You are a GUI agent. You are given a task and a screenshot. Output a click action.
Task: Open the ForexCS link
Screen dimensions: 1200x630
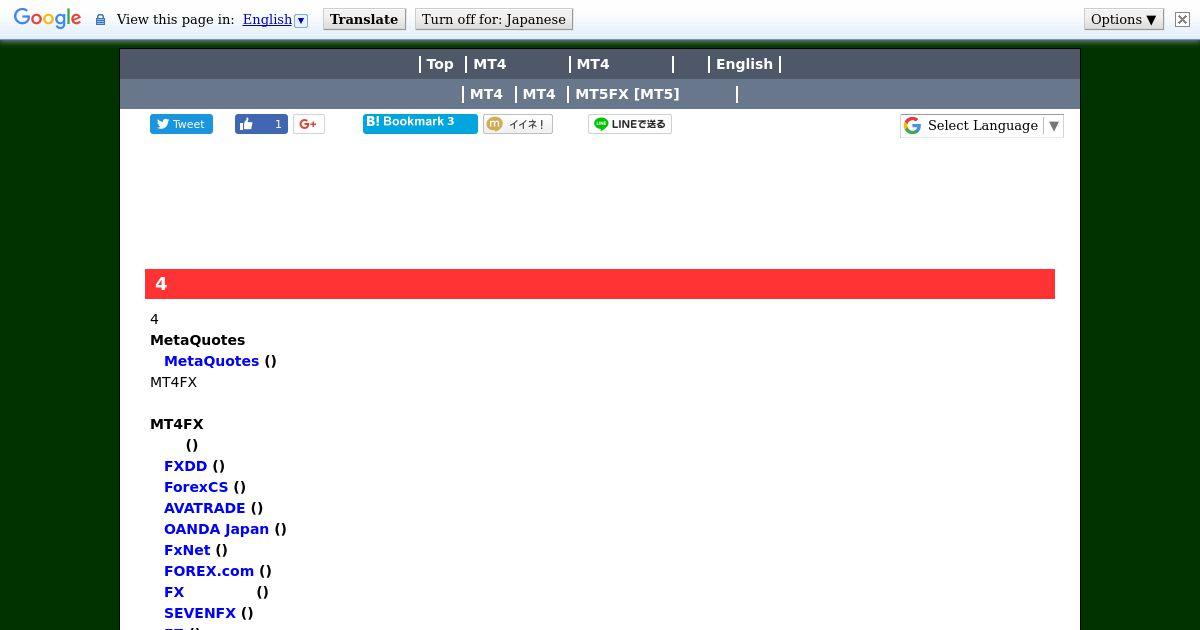pyautogui.click(x=196, y=487)
